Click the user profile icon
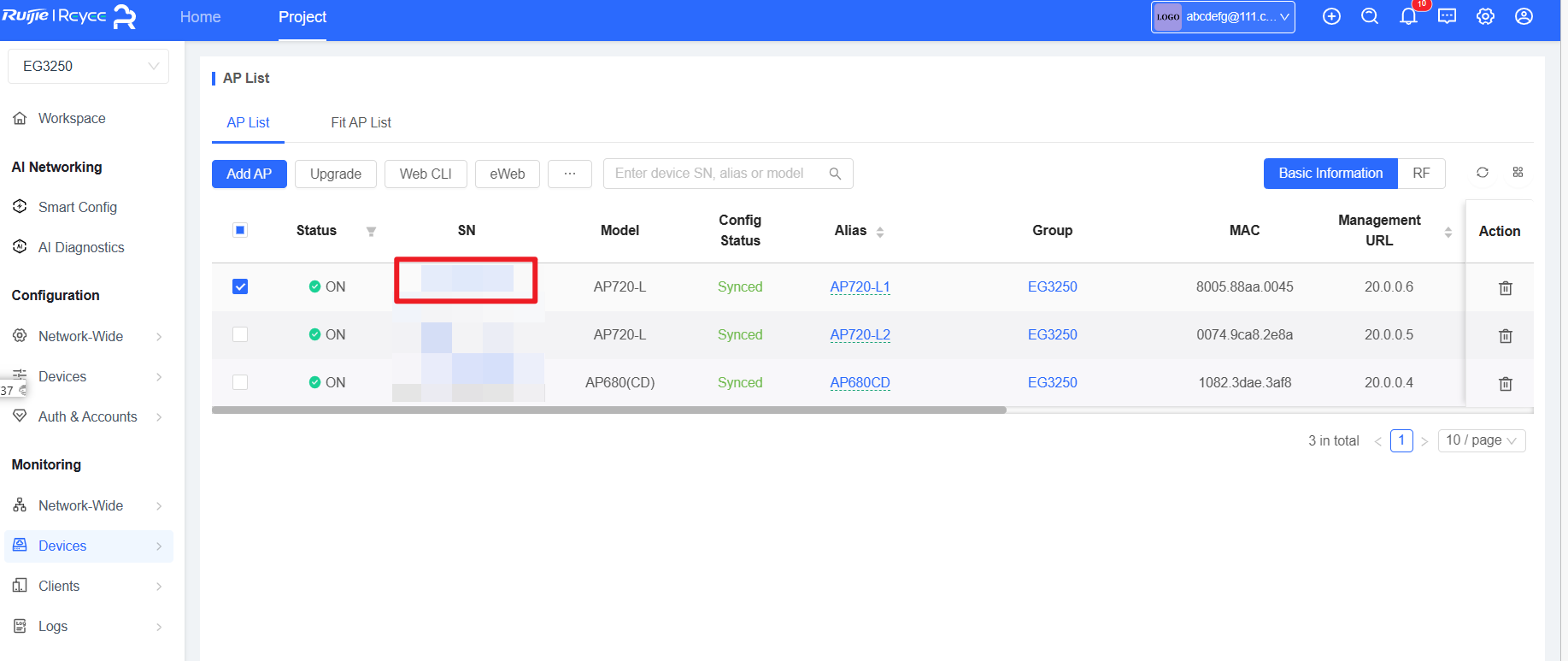Screen dimensions: 1568x661 point(1524,17)
